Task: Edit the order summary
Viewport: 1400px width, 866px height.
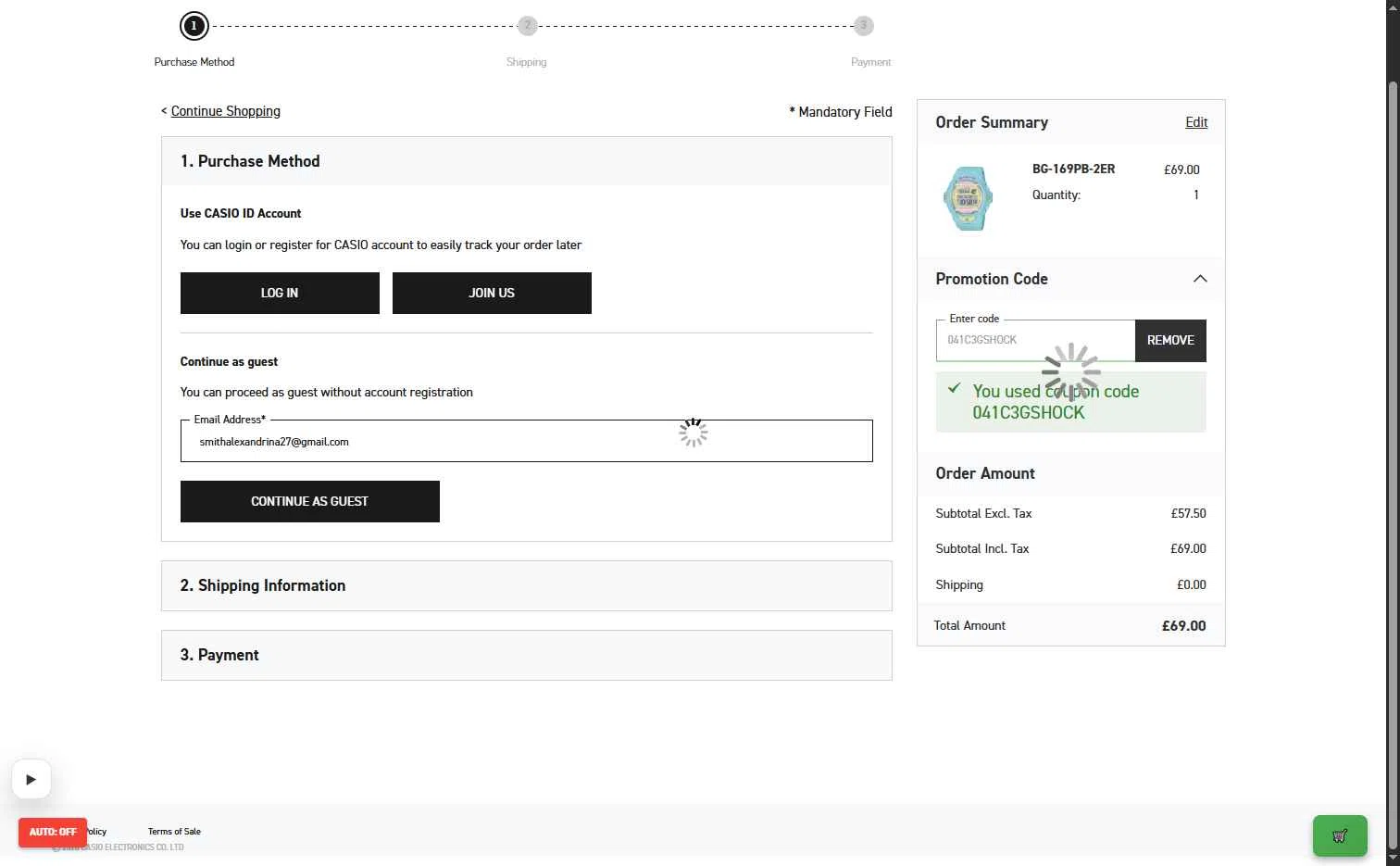Action: pyautogui.click(x=1196, y=122)
